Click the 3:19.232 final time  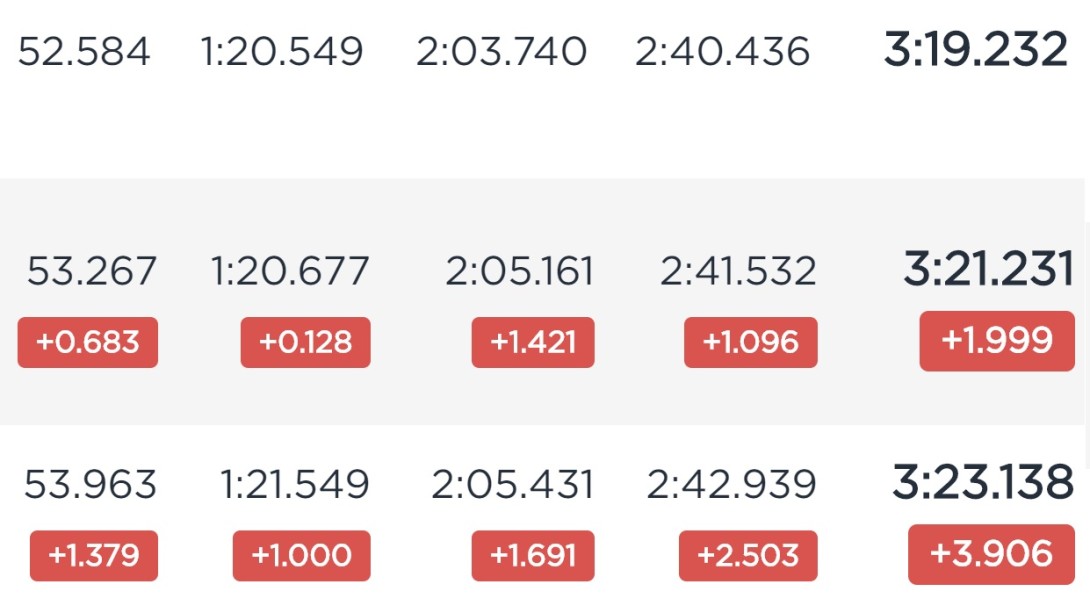coord(975,50)
